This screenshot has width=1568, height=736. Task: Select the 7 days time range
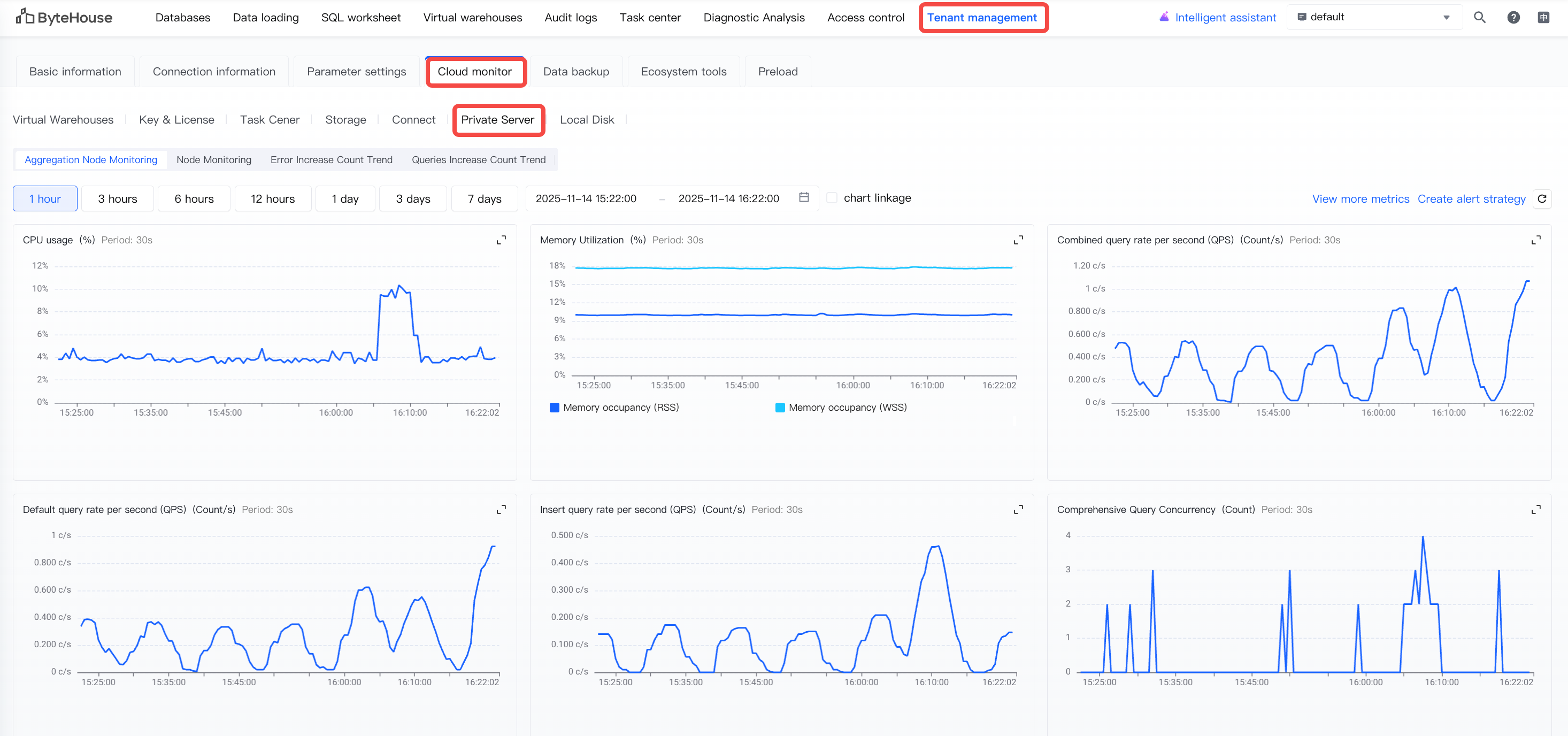484,198
